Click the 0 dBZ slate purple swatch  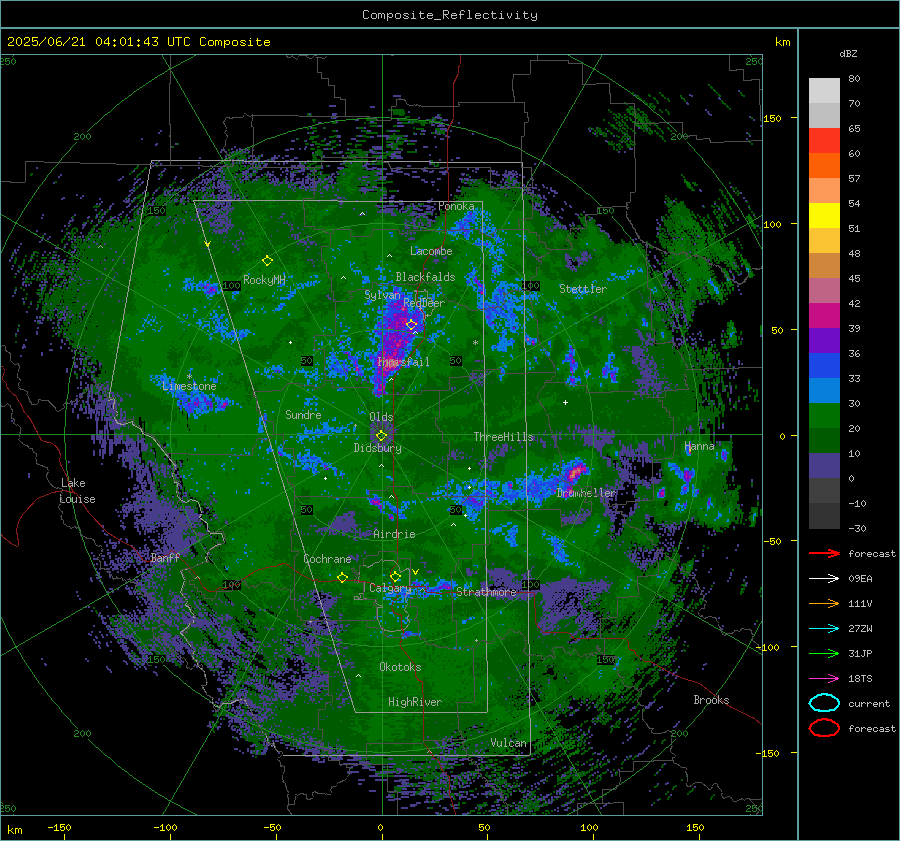tap(824, 466)
